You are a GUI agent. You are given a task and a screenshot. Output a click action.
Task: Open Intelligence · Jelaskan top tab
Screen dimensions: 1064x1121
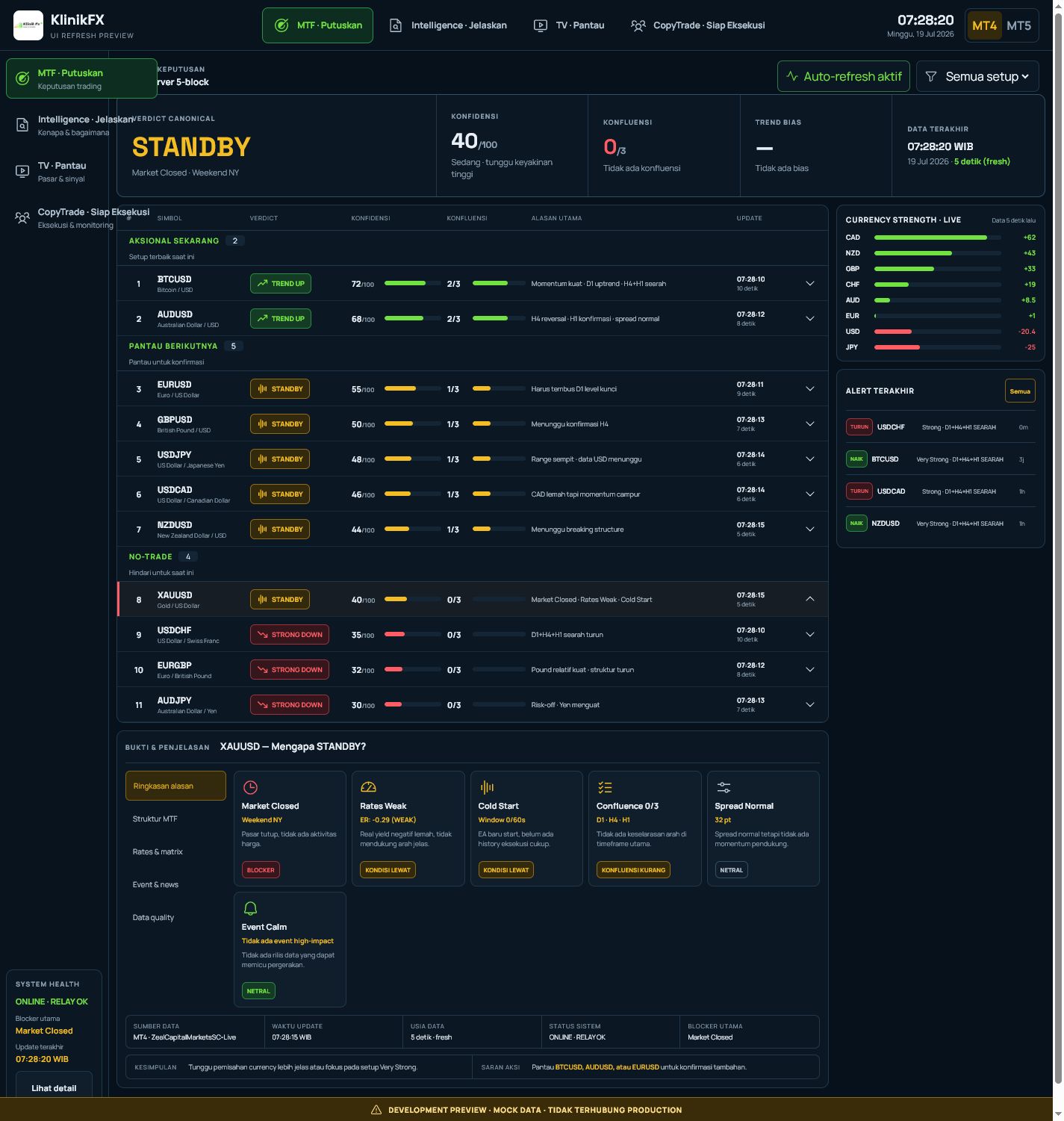[x=448, y=25]
